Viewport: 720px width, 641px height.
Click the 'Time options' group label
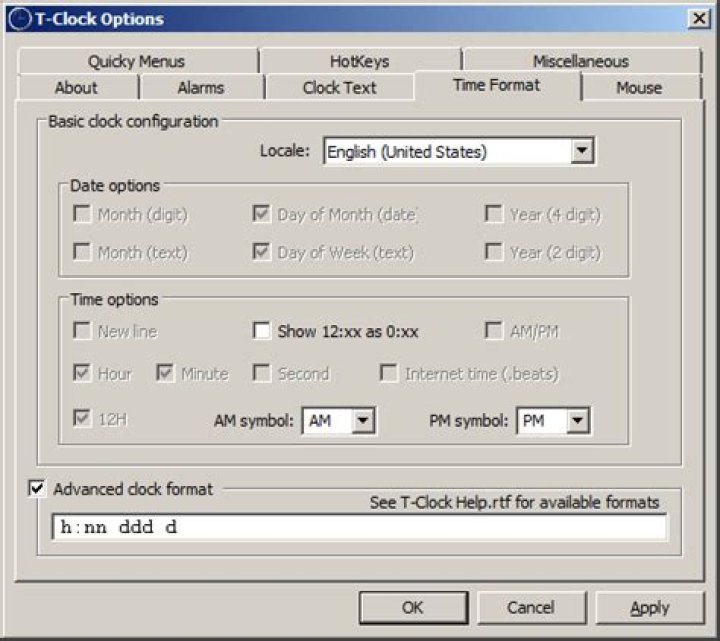click(114, 300)
